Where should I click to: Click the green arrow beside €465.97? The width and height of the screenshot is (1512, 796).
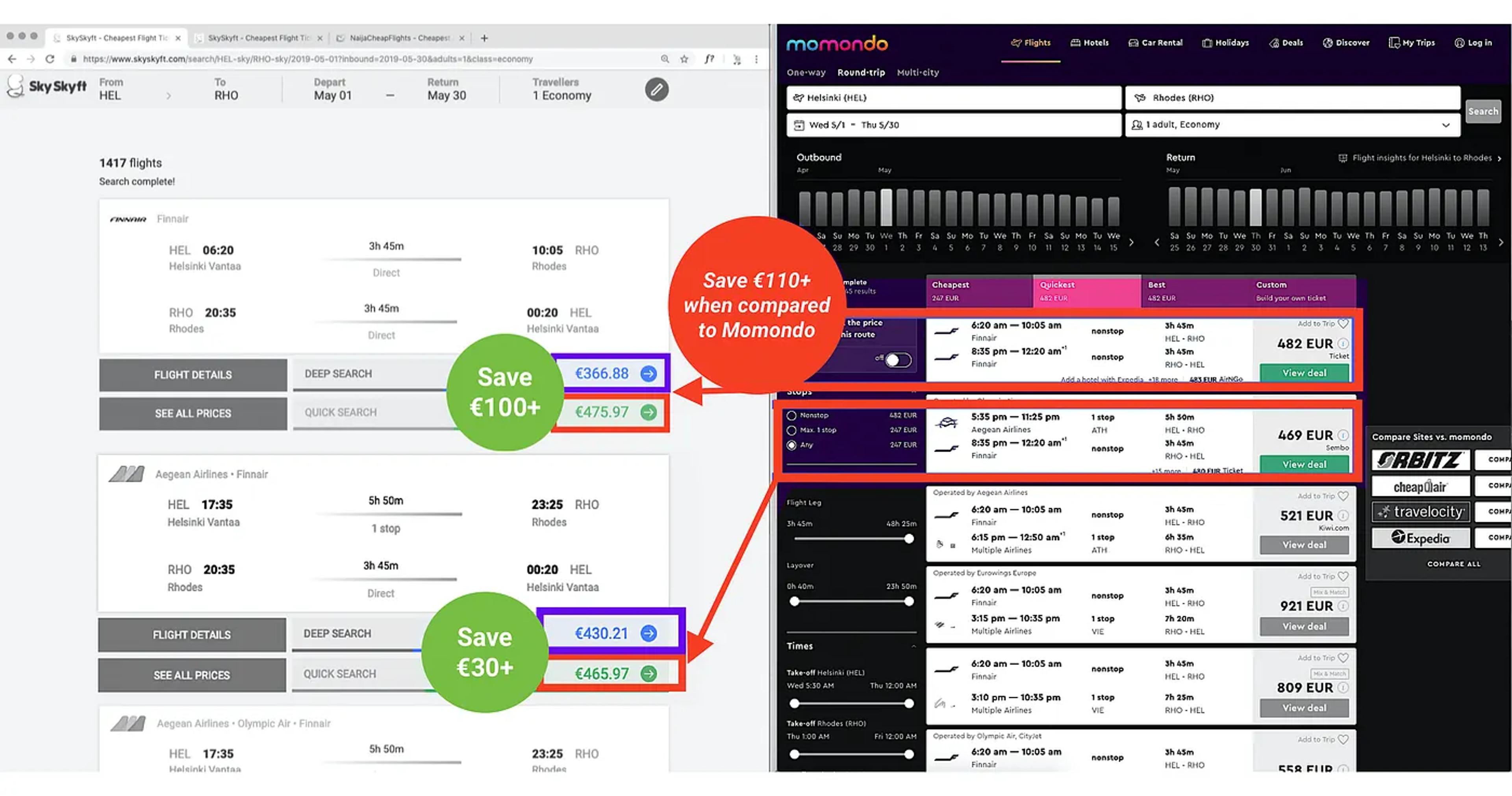pyautogui.click(x=649, y=674)
